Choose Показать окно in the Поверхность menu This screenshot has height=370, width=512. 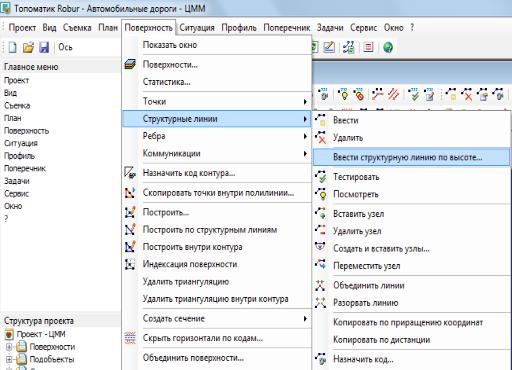coord(217,45)
